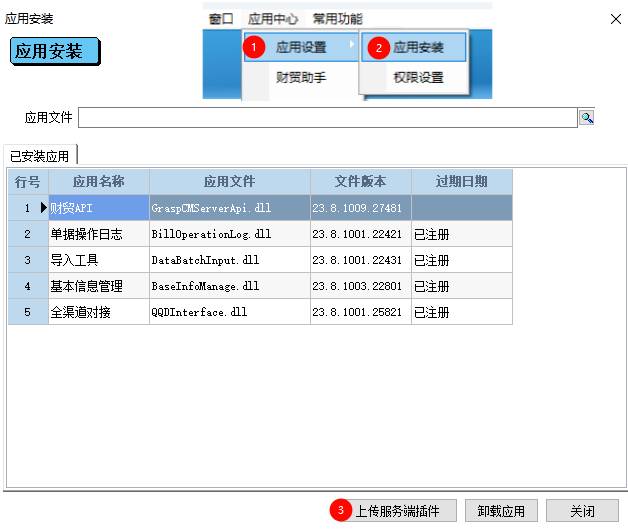628x530 pixels.
Task: Click 已注册 in the 基本信息管理 row
Action: coord(462,286)
